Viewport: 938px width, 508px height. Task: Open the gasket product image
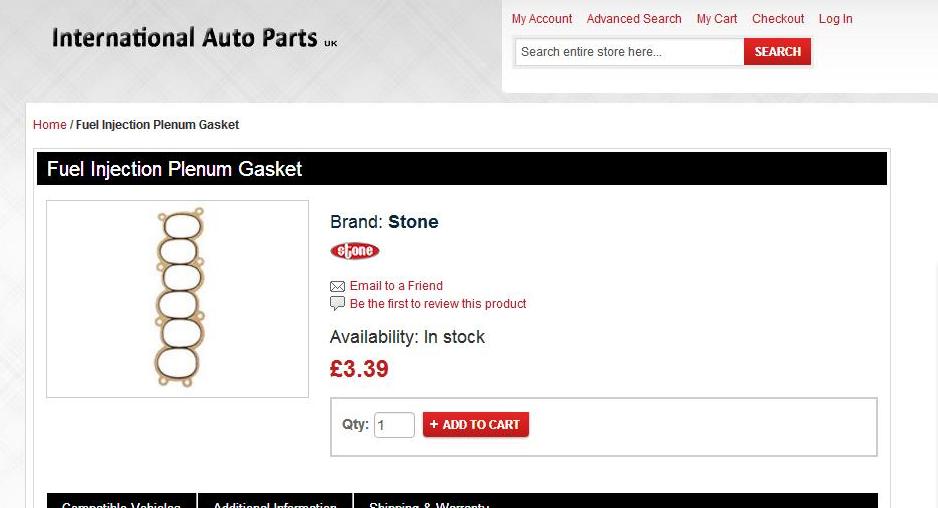178,298
